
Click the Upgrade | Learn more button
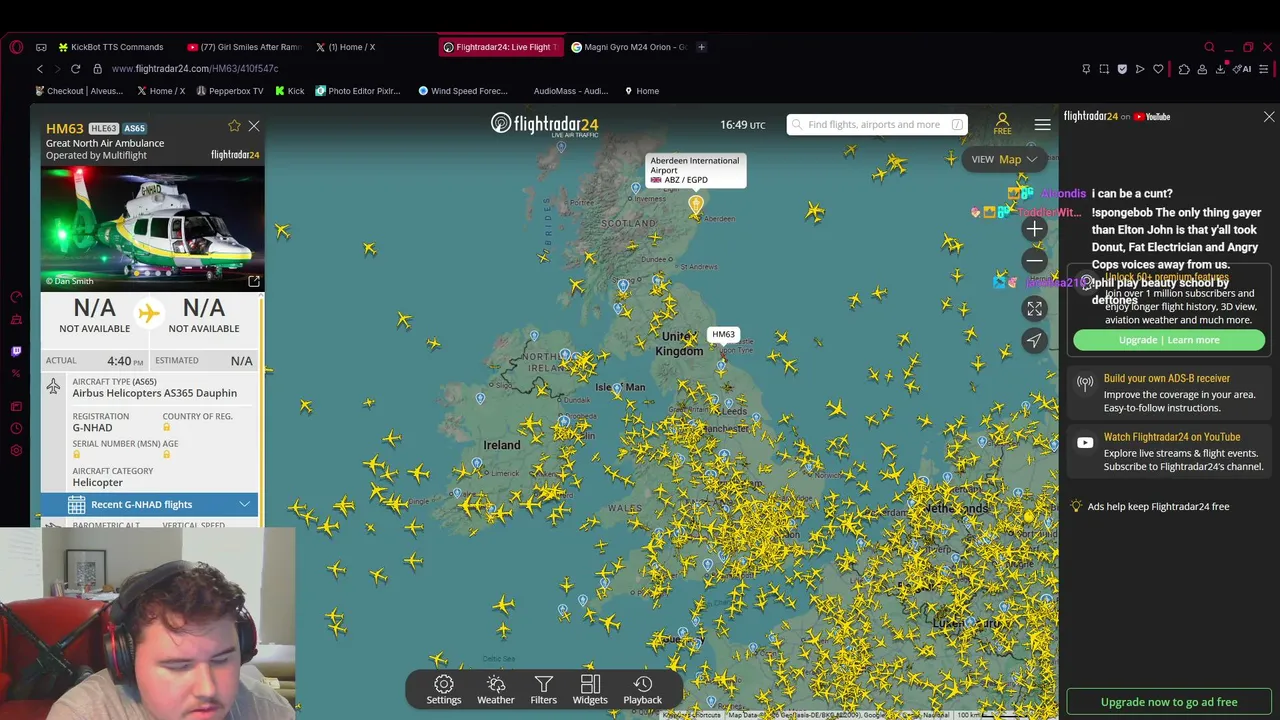point(1169,340)
